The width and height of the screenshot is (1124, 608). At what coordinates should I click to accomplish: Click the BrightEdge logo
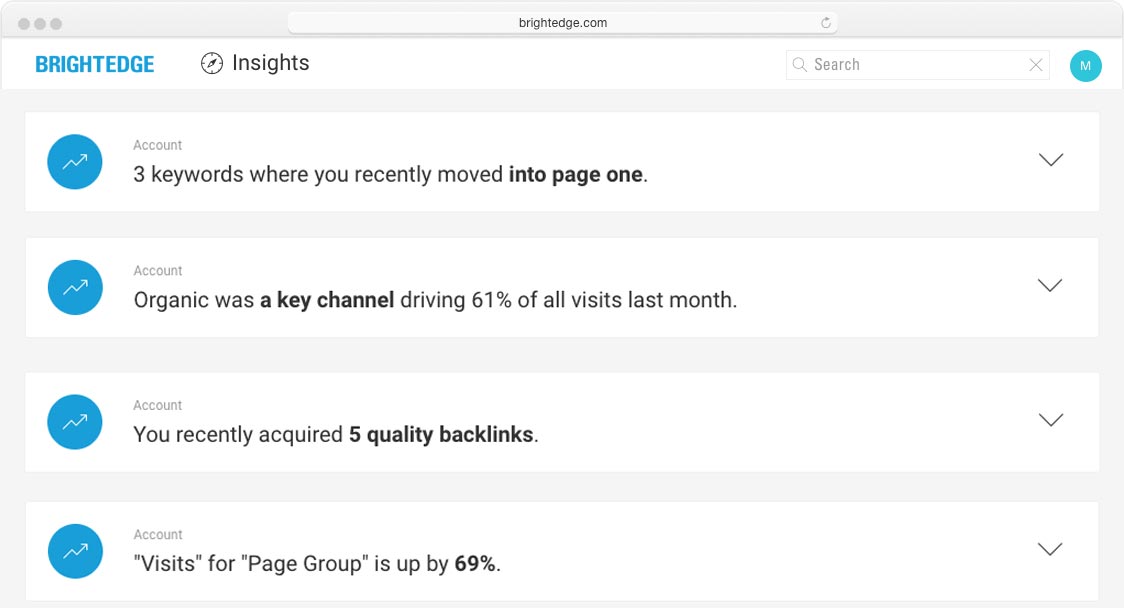(x=95, y=65)
